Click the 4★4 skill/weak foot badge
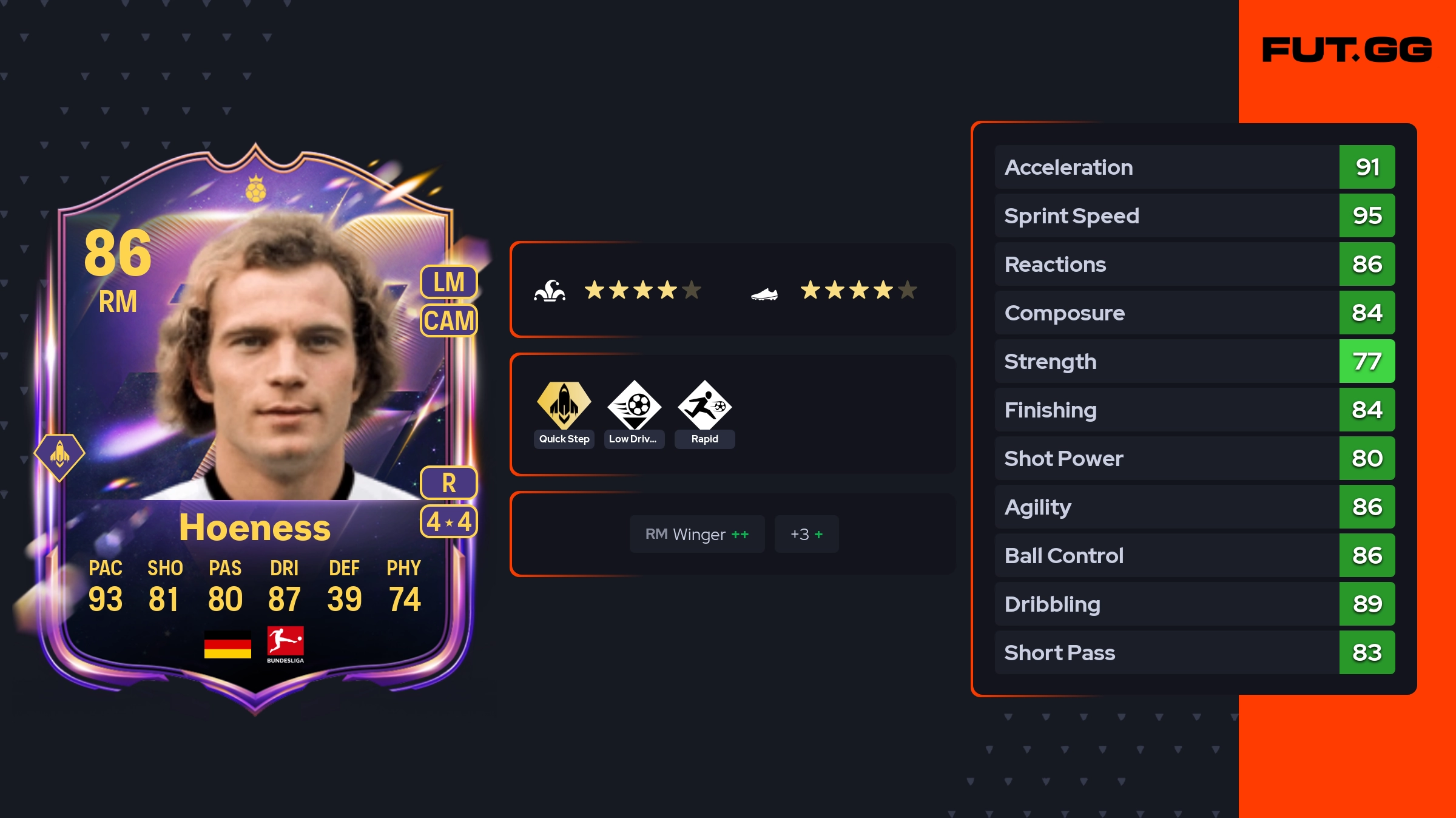This screenshot has width=1456, height=818. [x=449, y=521]
